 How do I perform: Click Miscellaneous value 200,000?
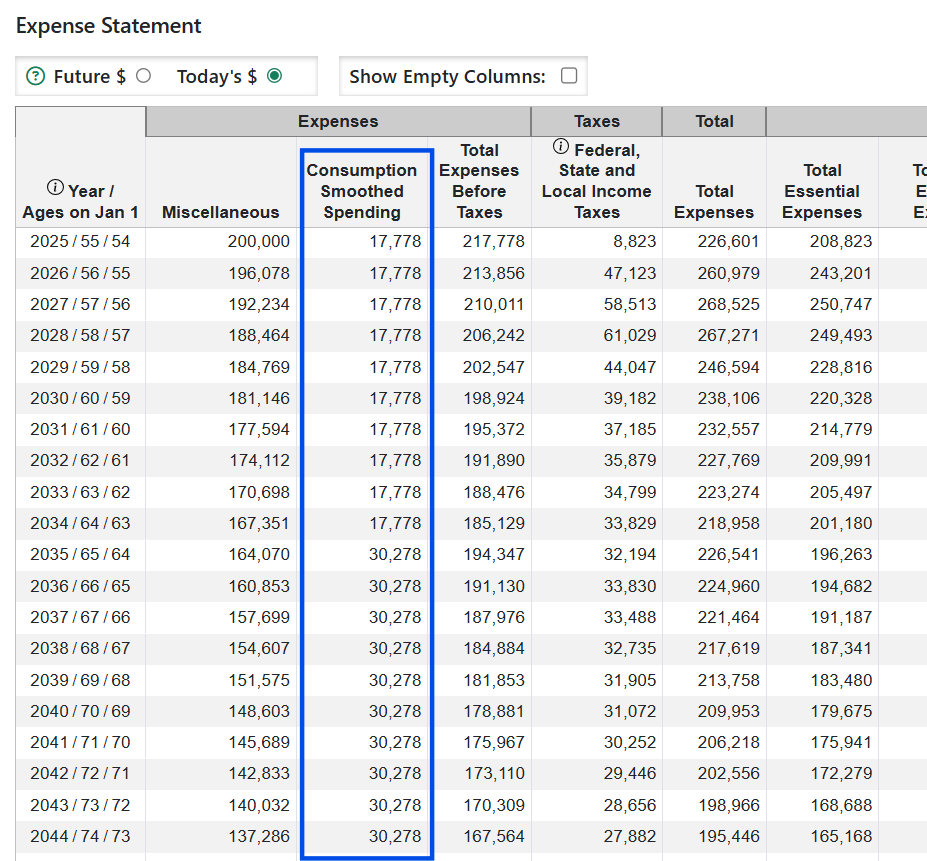point(258,242)
